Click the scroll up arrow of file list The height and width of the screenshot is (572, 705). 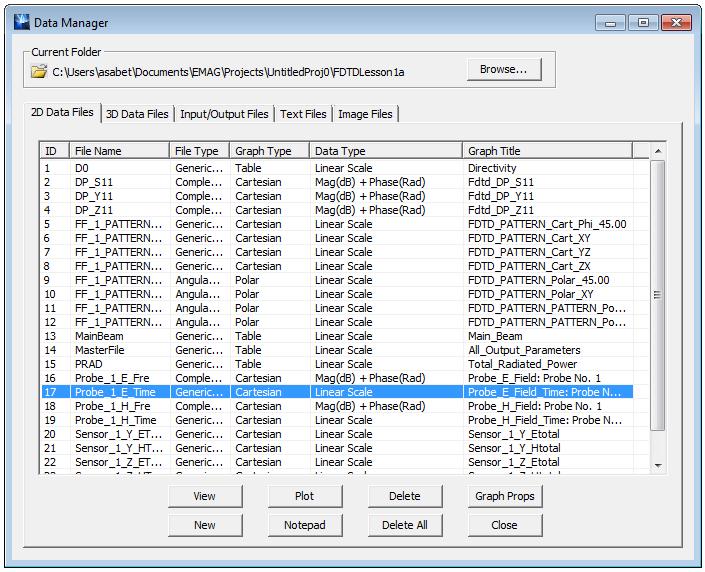click(657, 151)
